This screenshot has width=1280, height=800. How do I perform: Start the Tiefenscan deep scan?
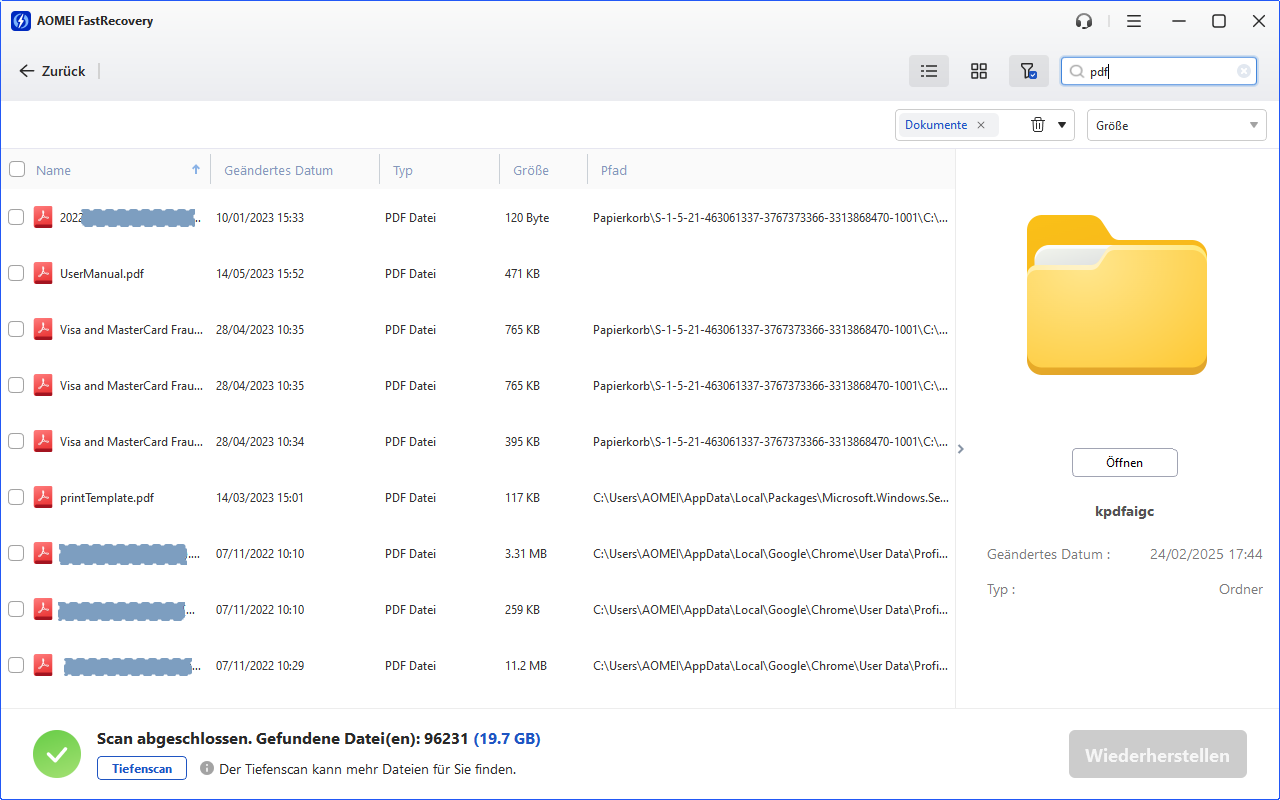142,769
